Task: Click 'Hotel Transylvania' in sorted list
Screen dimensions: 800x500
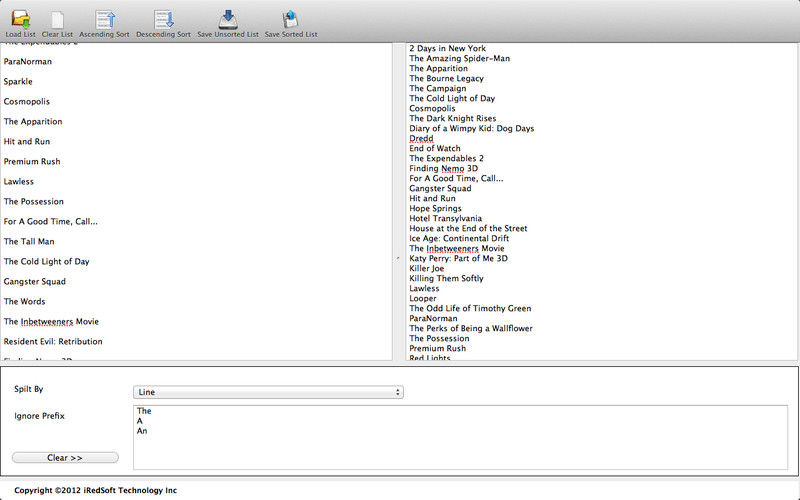Action: (x=445, y=218)
